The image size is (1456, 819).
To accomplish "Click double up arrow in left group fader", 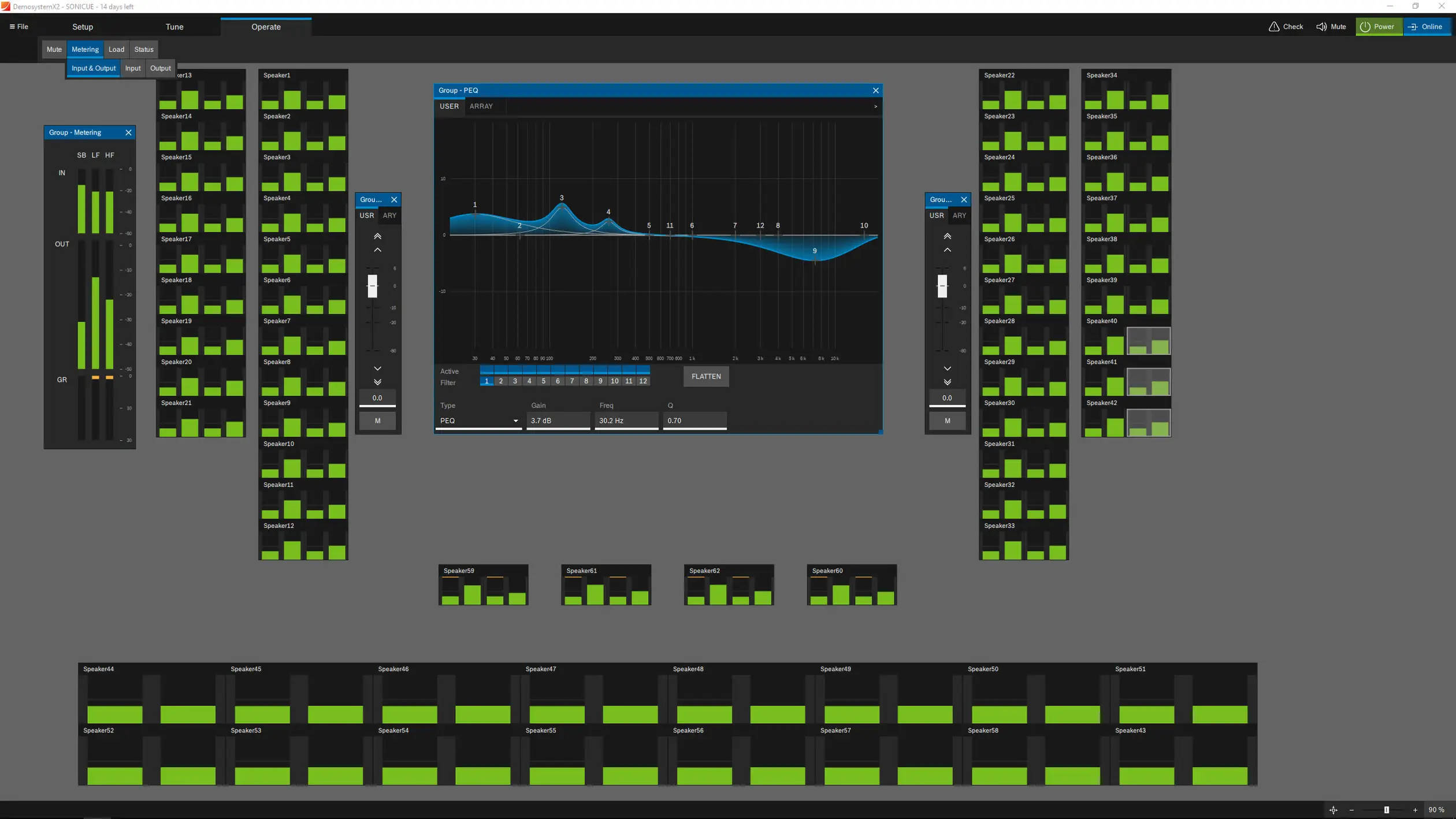I will pos(377,236).
